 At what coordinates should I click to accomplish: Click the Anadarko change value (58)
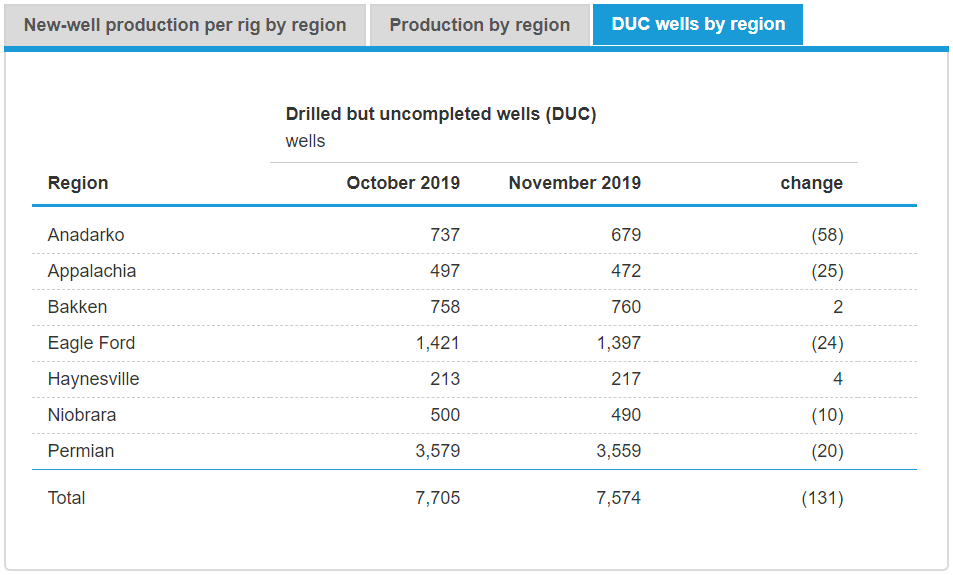point(826,235)
